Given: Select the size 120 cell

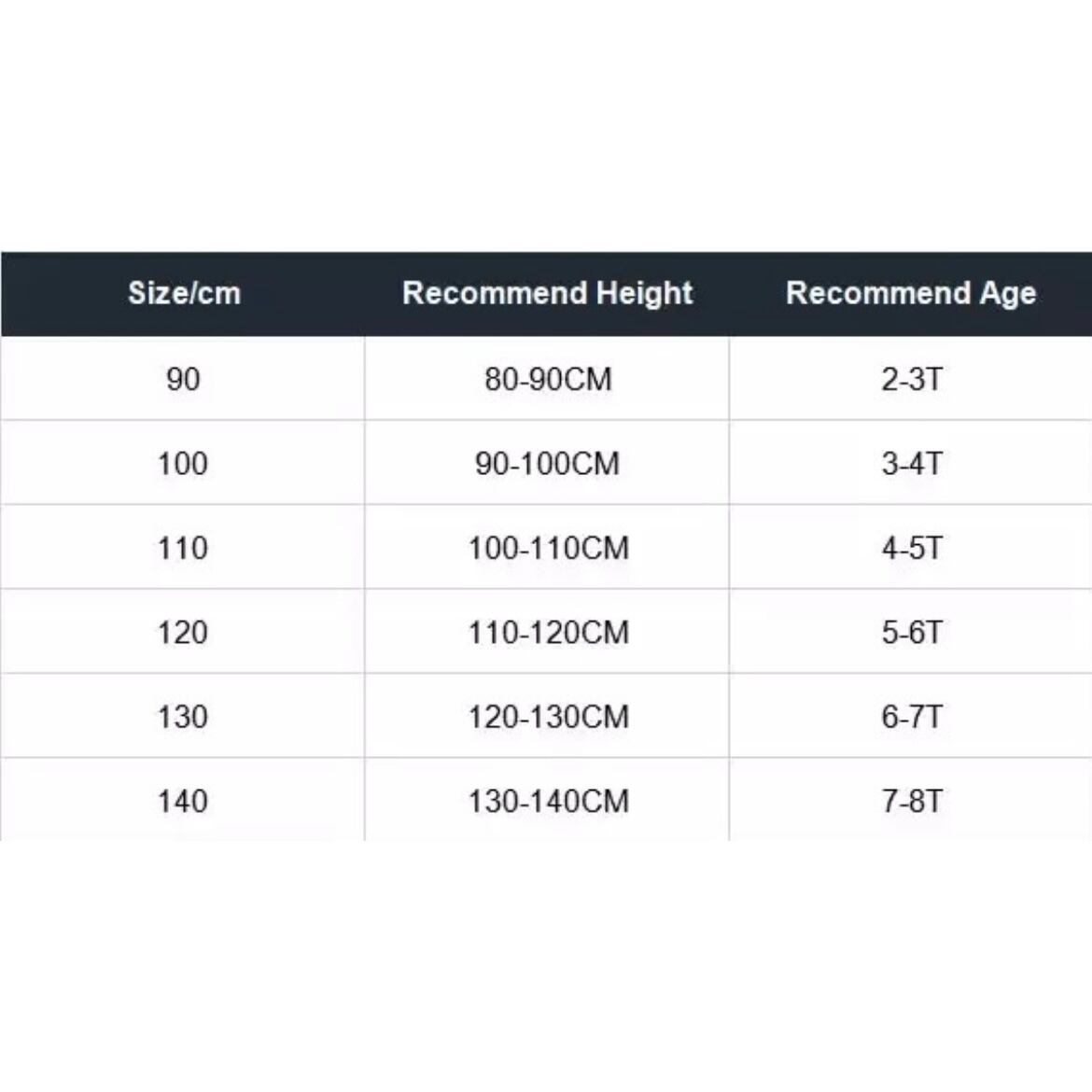Looking at the screenshot, I should point(183,632).
